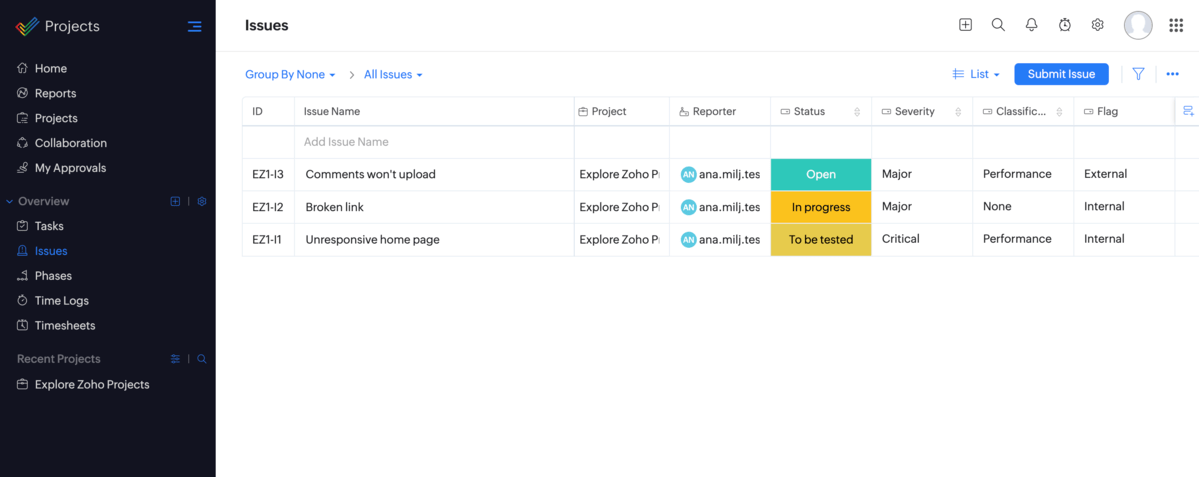
Task: Open Home in the sidebar
Action: click(x=50, y=69)
